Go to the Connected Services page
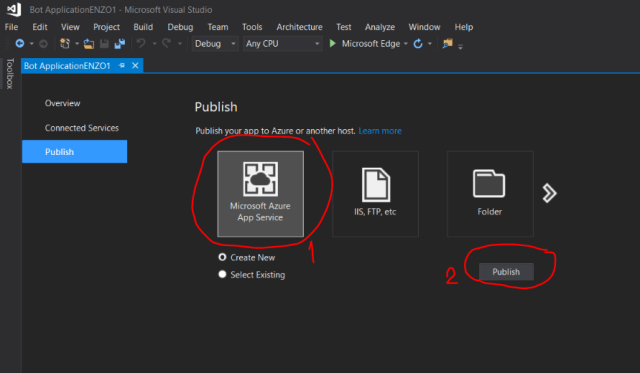This screenshot has width=640, height=373. coord(82,128)
